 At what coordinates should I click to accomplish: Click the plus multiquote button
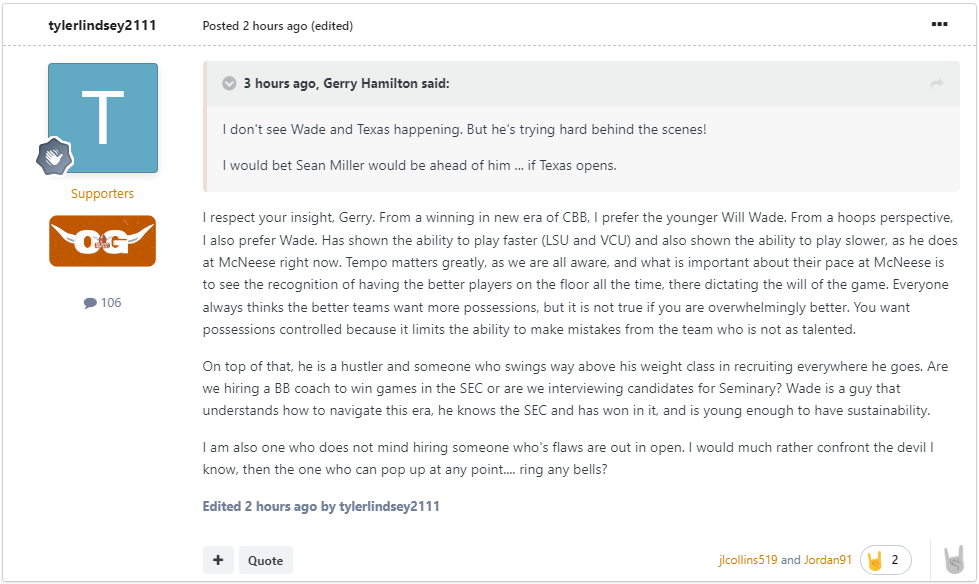[218, 560]
